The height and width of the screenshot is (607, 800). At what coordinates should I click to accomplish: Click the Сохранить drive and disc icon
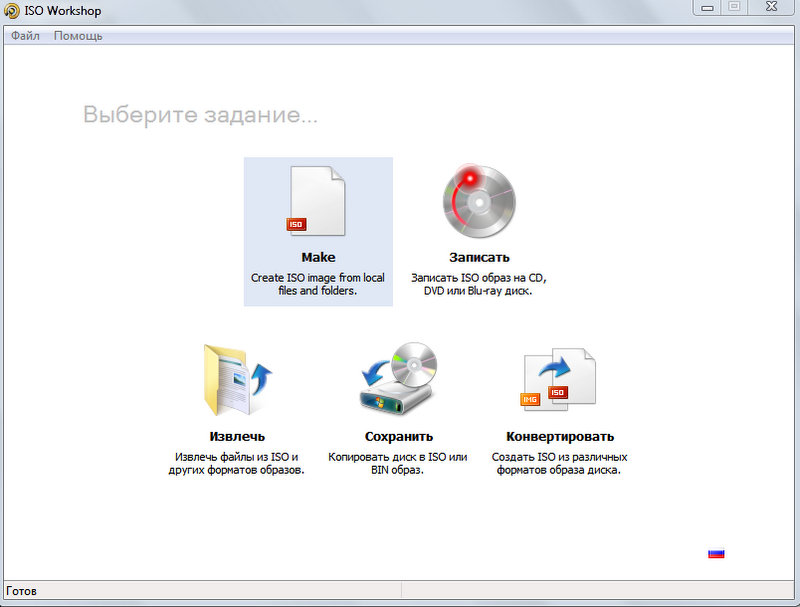click(399, 378)
